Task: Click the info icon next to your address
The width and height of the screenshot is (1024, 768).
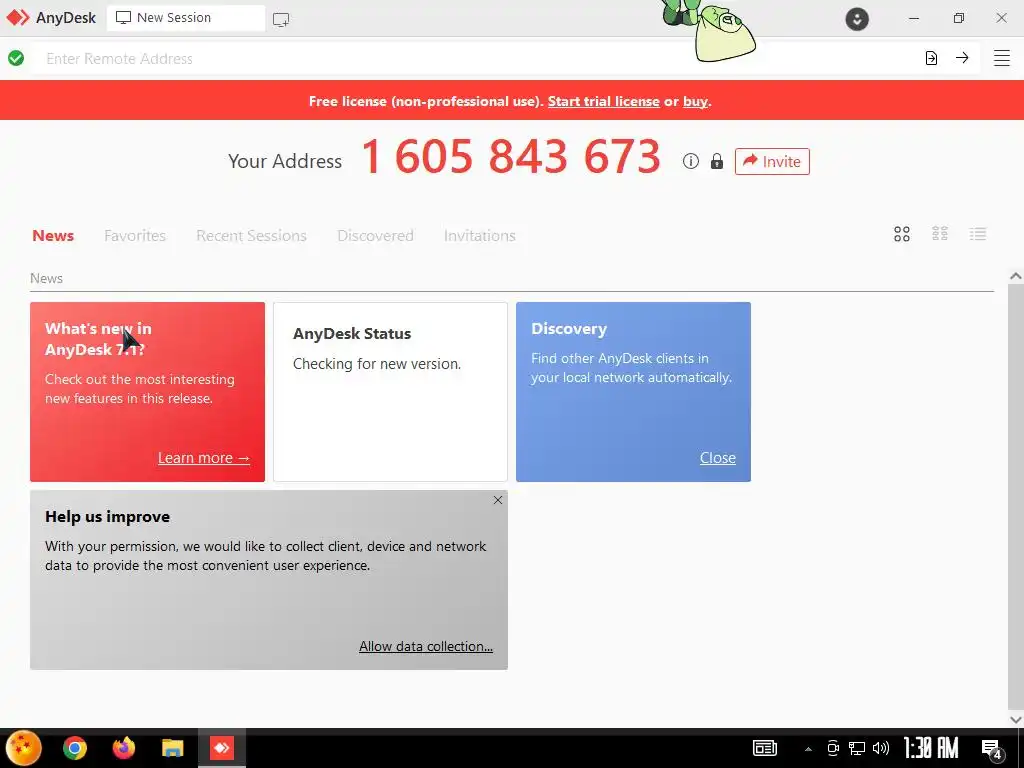Action: click(x=691, y=161)
